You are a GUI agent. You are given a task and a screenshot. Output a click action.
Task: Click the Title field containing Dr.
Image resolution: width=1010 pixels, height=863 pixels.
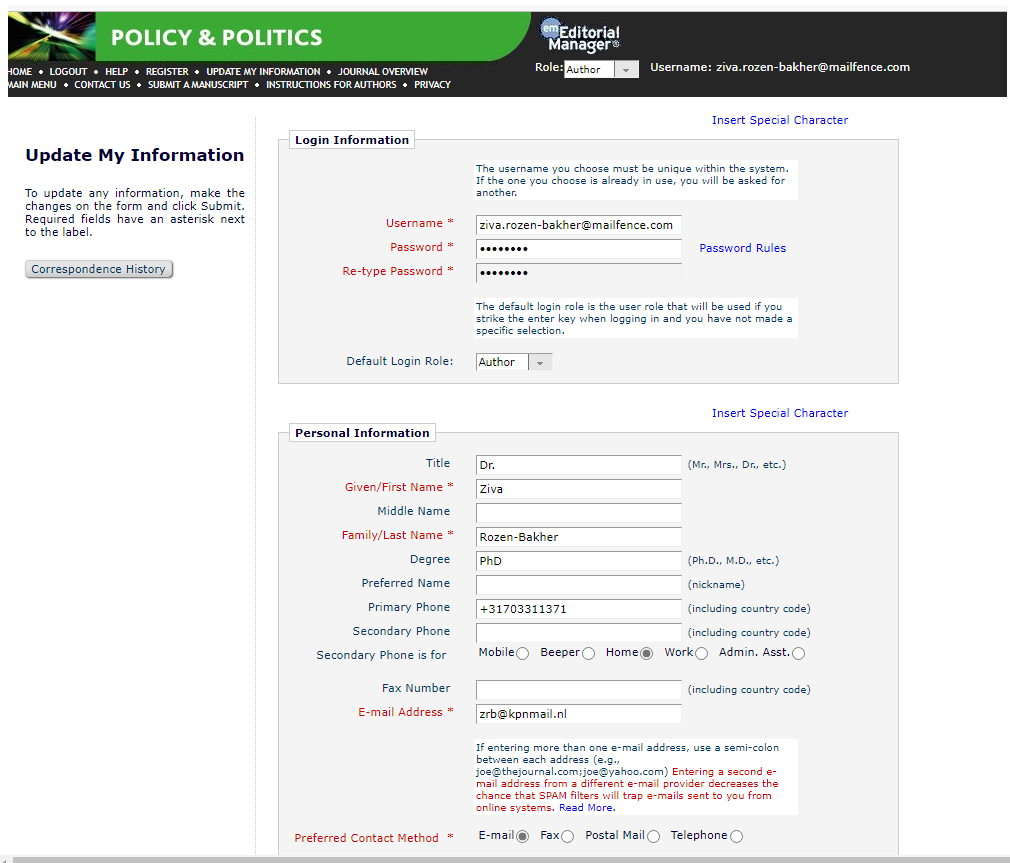click(x=578, y=465)
